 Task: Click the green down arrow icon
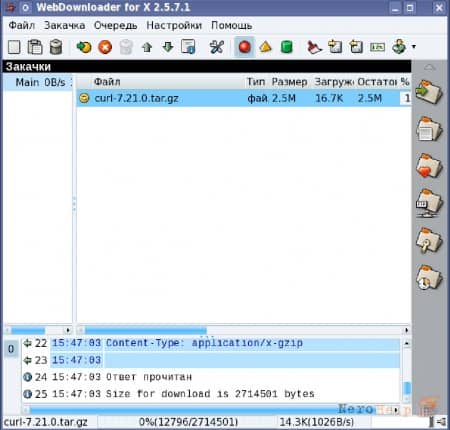coord(168,47)
